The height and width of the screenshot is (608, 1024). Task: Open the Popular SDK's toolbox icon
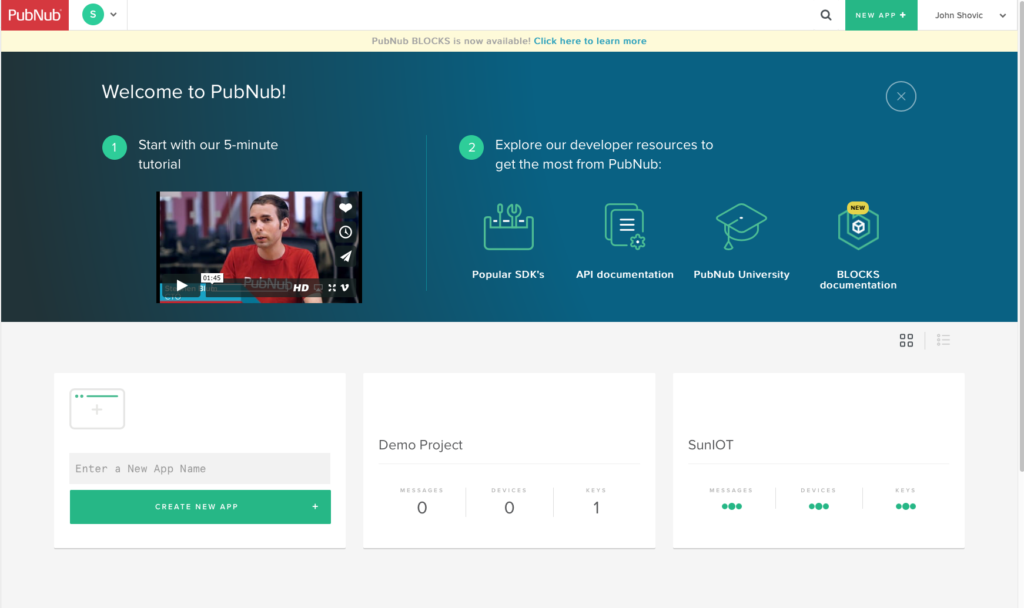(x=508, y=227)
